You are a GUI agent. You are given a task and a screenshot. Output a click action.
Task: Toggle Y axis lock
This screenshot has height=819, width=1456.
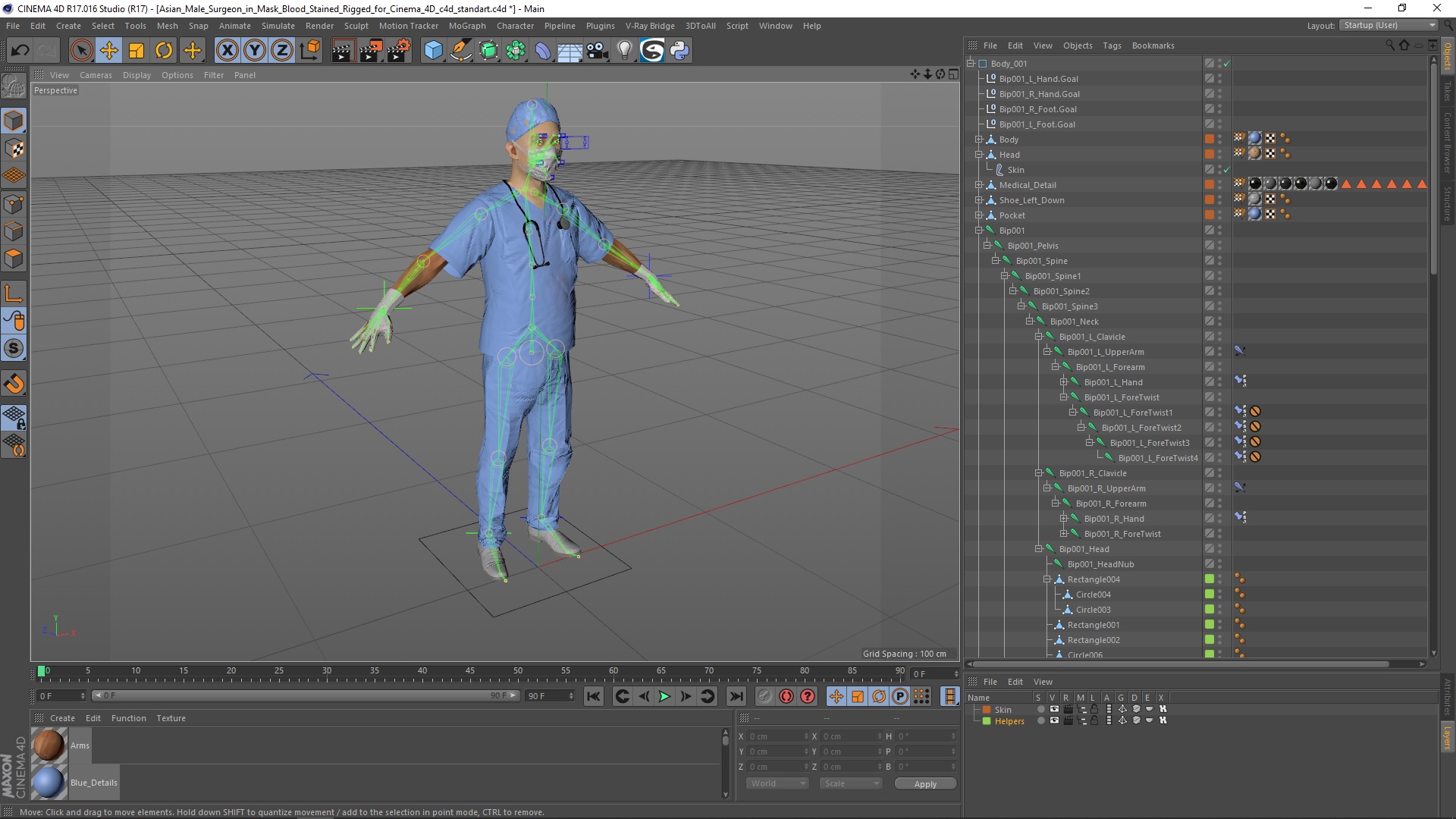(255, 51)
